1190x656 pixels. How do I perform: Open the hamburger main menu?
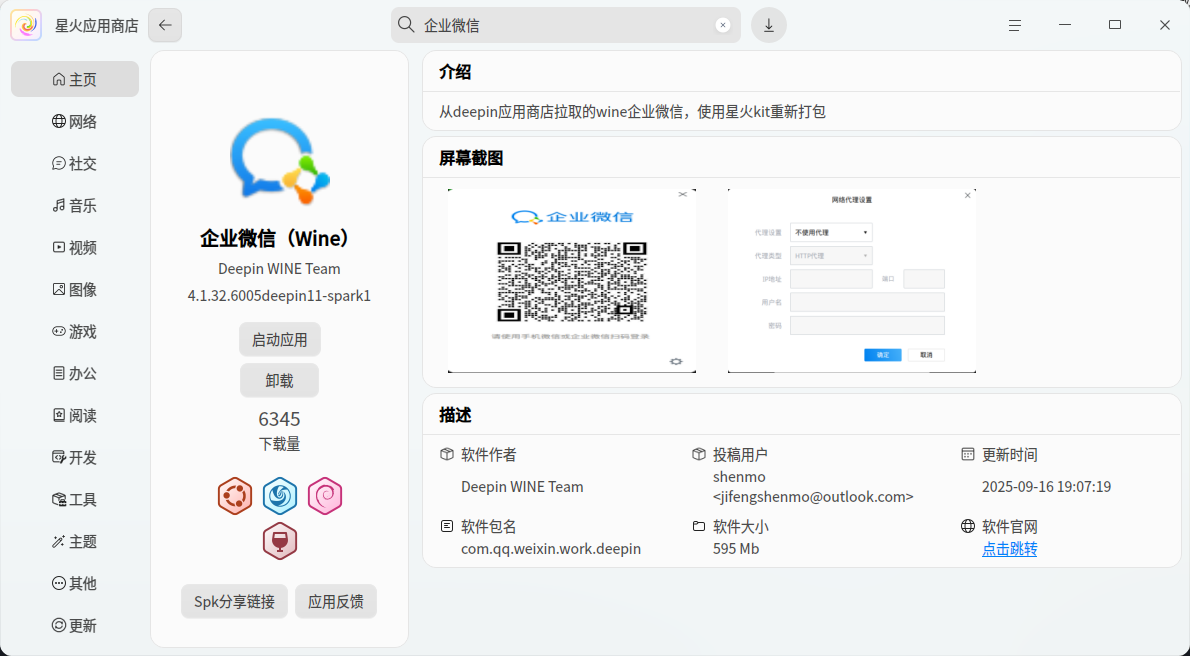tap(1015, 25)
